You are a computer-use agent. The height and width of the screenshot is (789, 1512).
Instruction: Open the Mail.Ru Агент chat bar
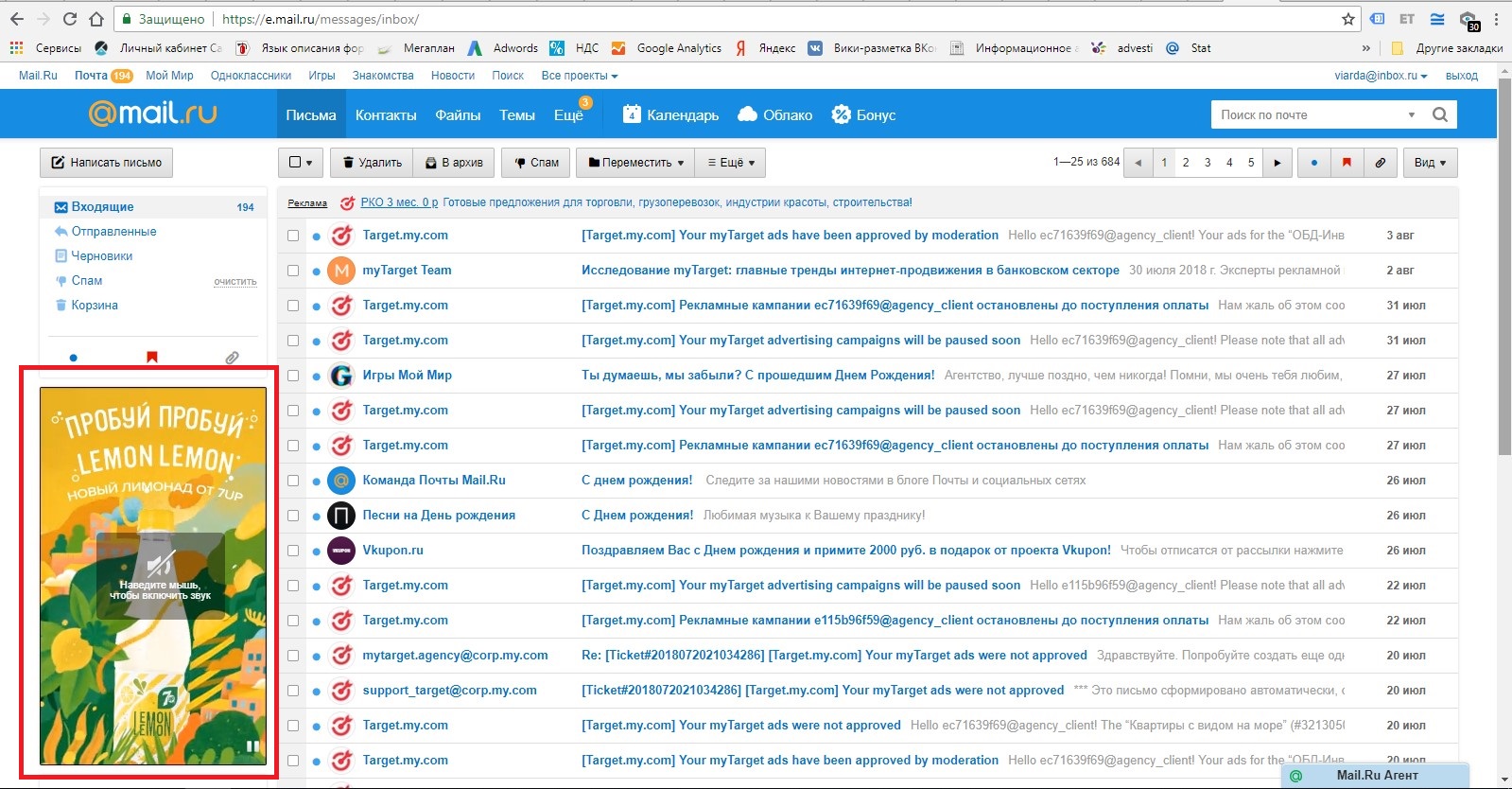click(x=1376, y=776)
